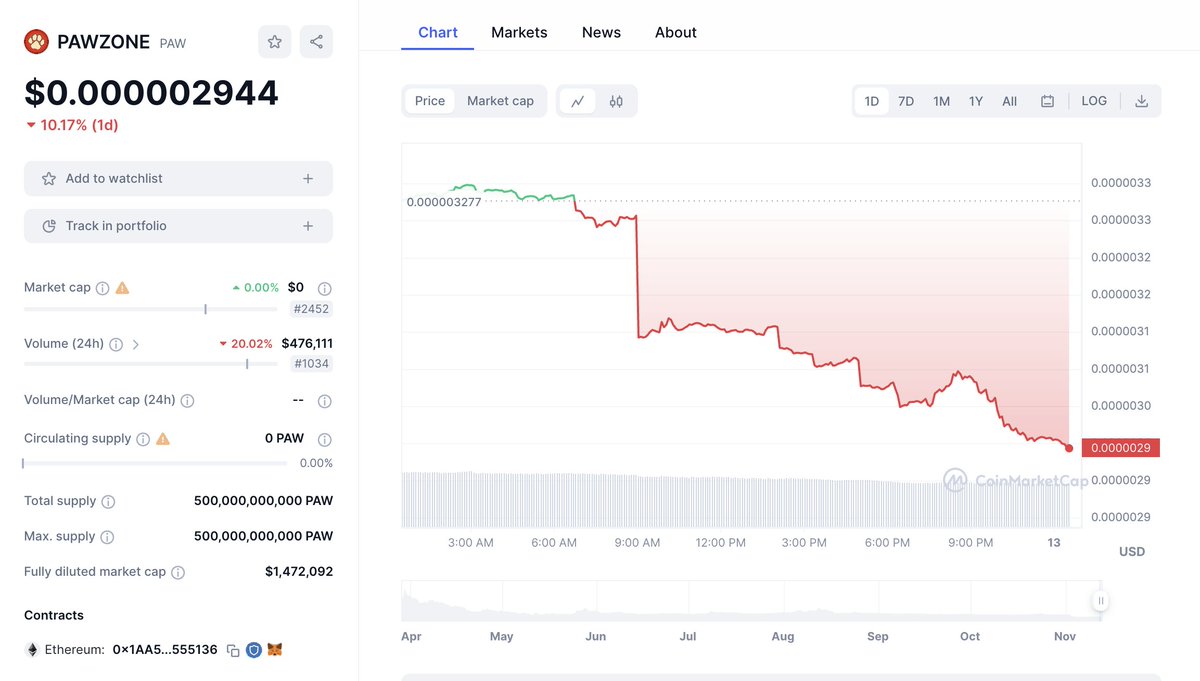Click the 0.000003277 opening price label
This screenshot has height=681, width=1200.
[x=444, y=202]
